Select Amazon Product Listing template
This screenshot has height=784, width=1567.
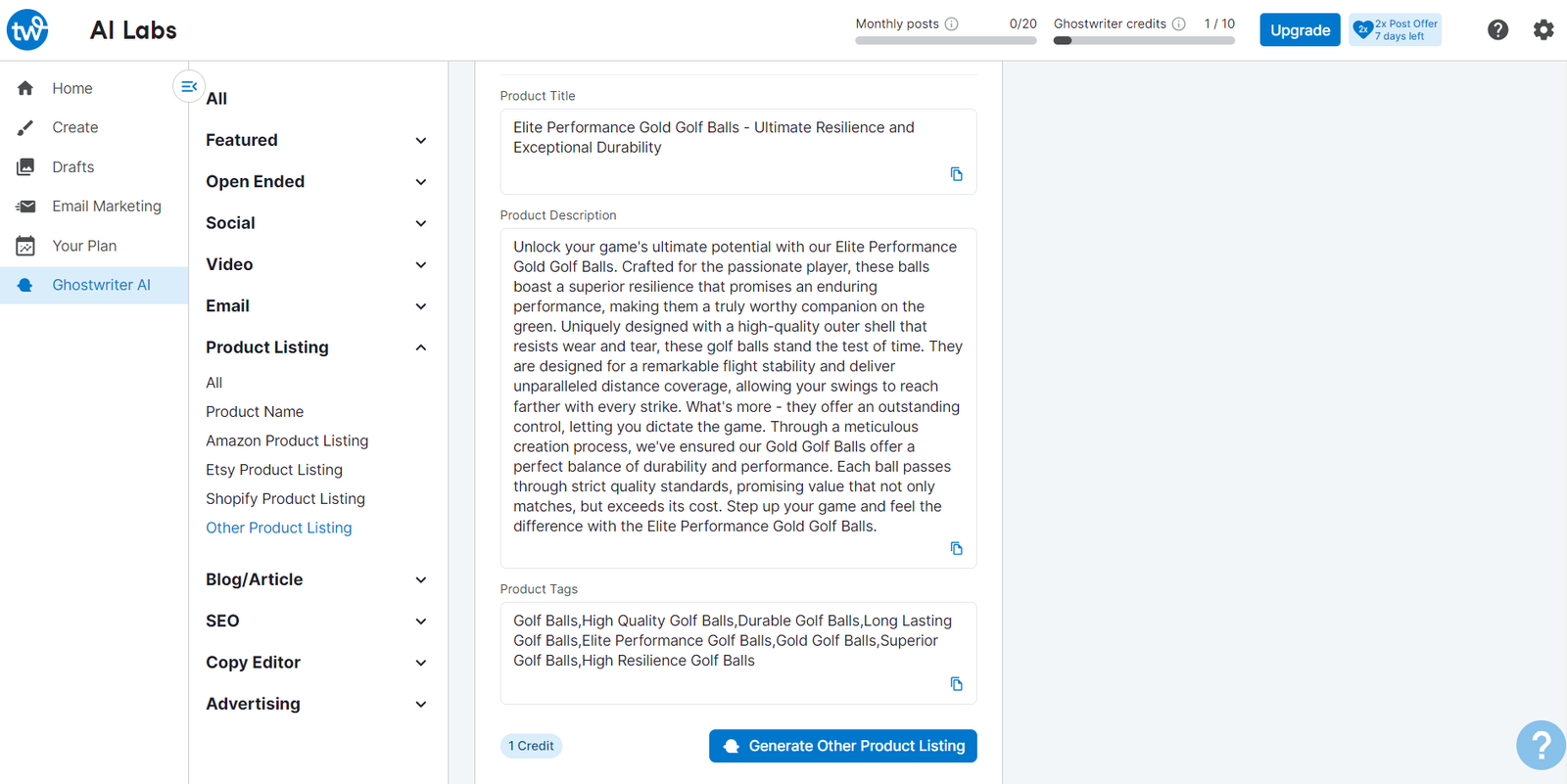287,440
